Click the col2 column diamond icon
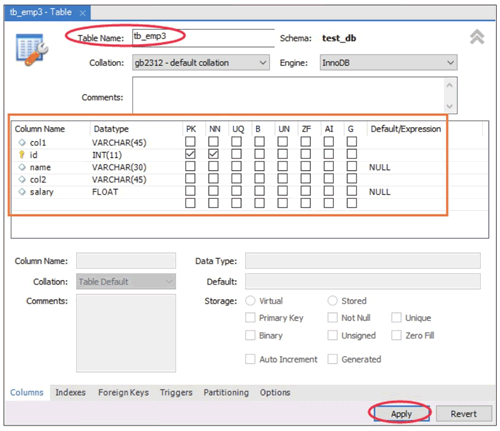The height and width of the screenshot is (431, 500). (x=22, y=179)
